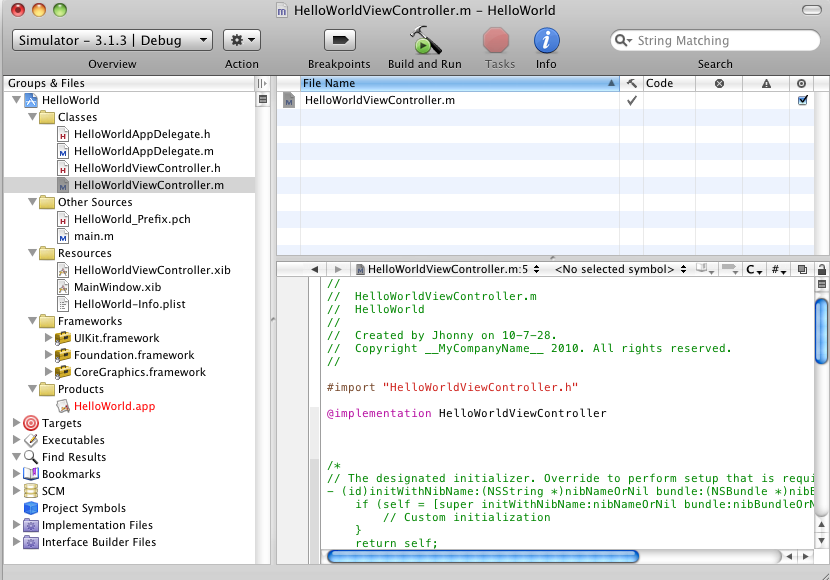830x580 pixels.
Task: Click the Executables icon
Action: [31, 440]
